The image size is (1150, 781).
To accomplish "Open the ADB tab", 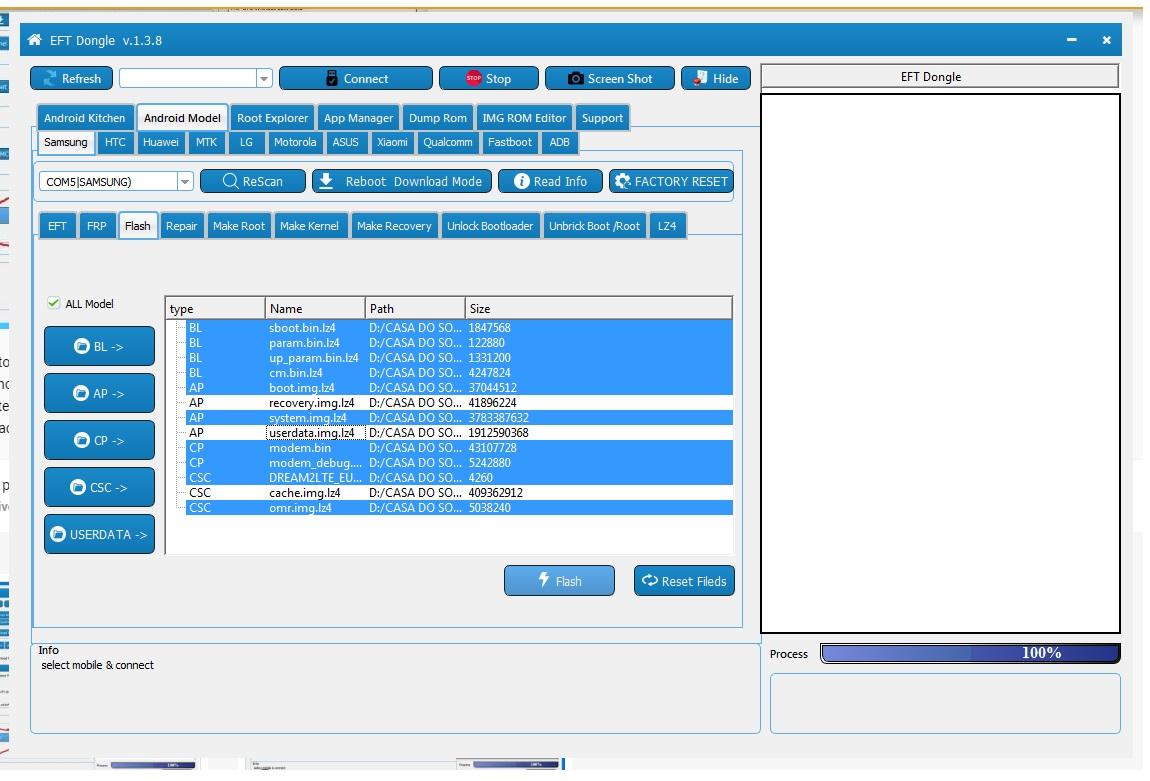I will [x=560, y=142].
